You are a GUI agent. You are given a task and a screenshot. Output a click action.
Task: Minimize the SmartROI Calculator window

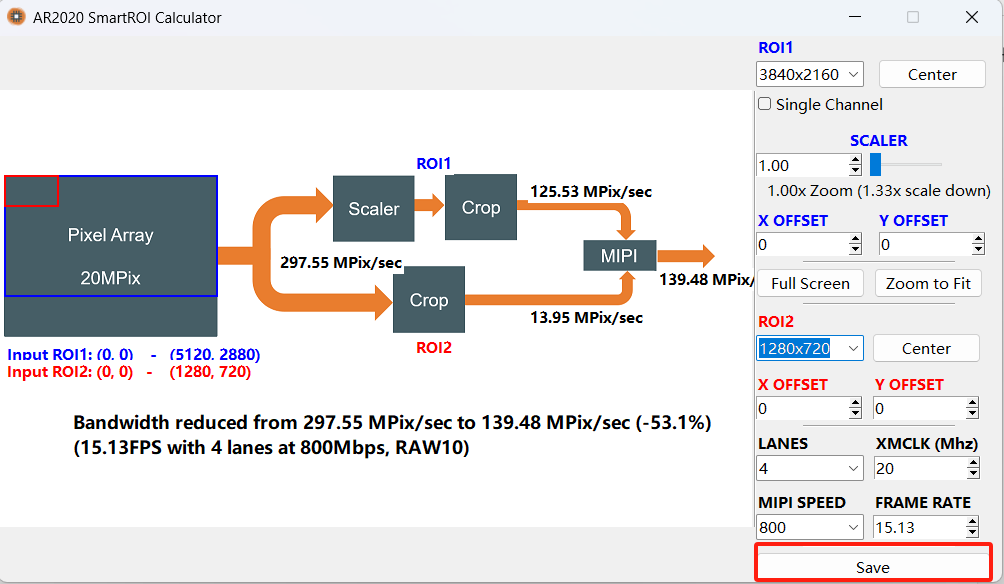(855, 17)
